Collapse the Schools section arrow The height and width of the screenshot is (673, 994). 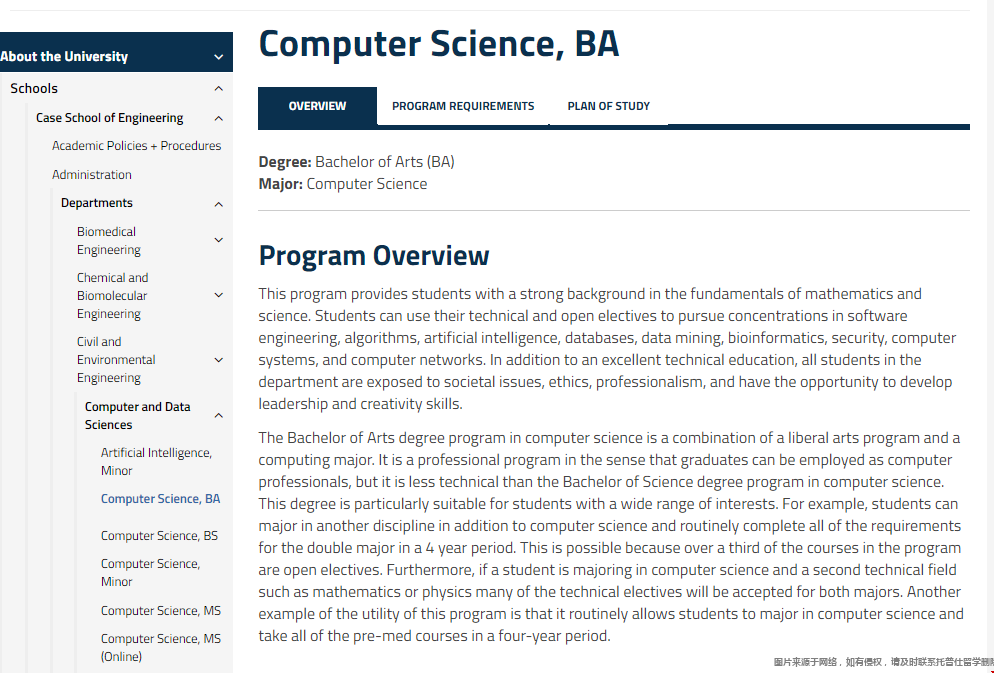point(218,88)
